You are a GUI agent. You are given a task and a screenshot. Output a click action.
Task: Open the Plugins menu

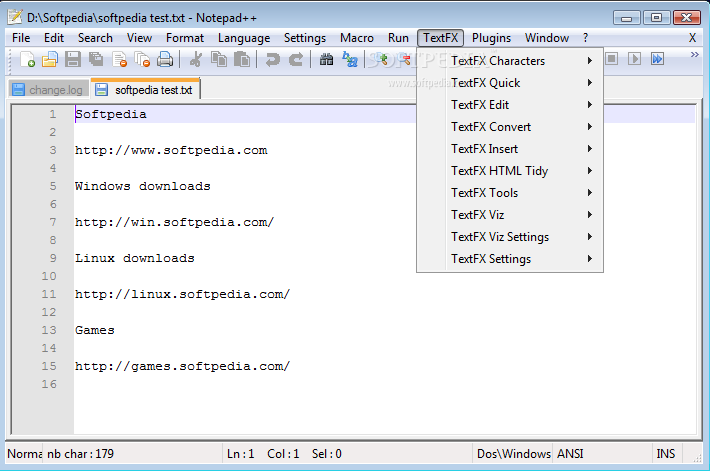click(x=491, y=38)
